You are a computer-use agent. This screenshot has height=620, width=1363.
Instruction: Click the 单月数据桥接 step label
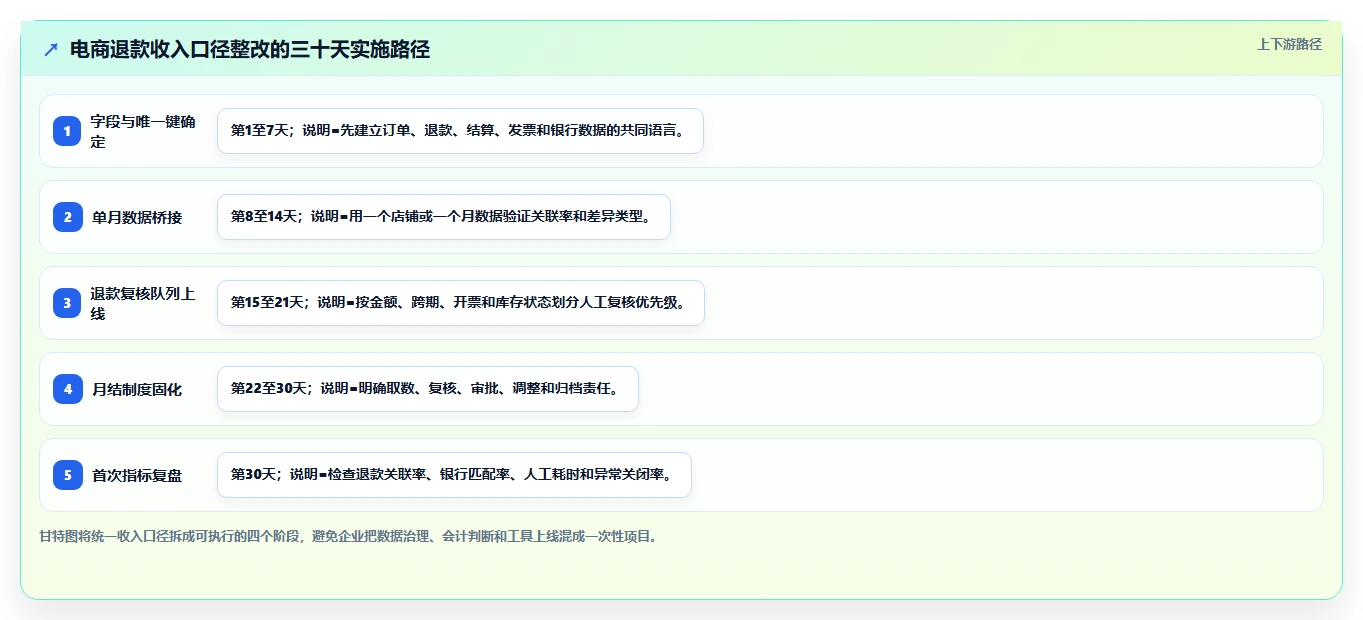(x=137, y=217)
